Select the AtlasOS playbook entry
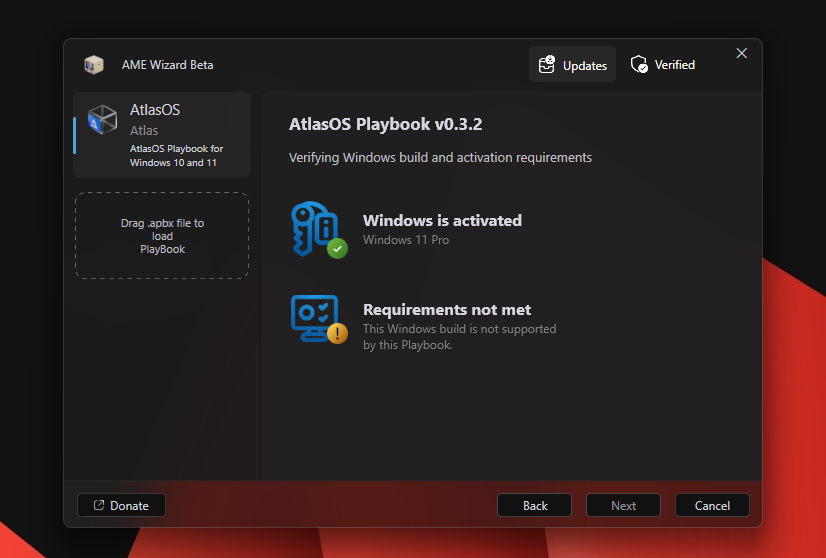 162,135
